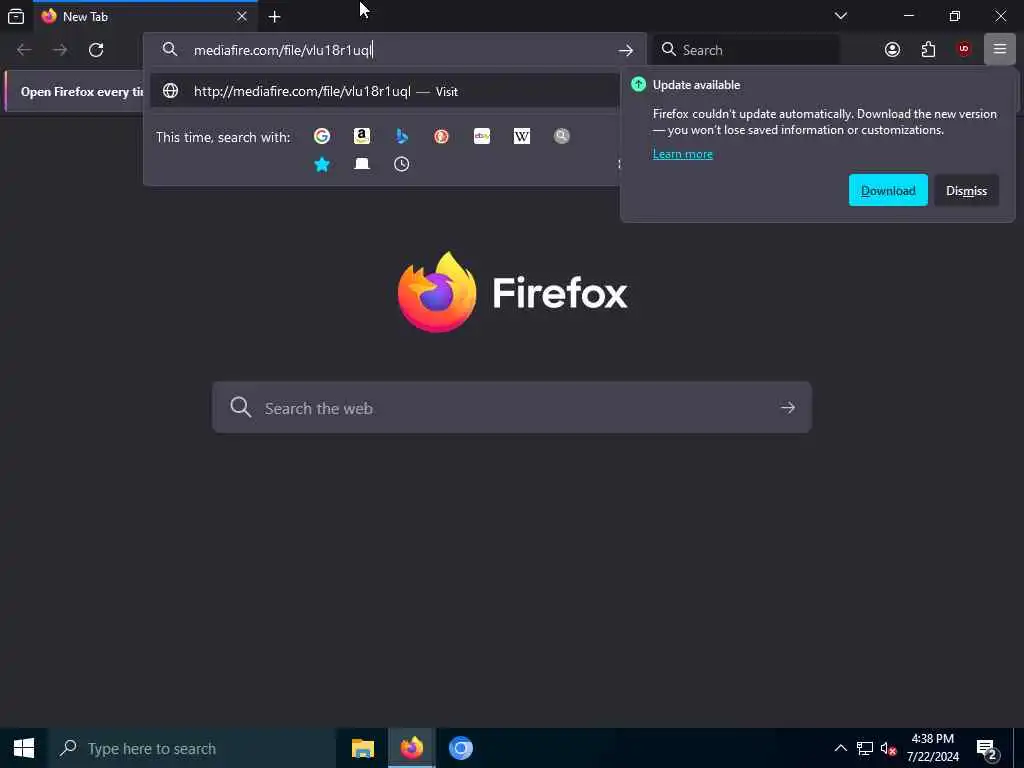Viewport: 1024px width, 768px height.
Task: Visit http://mediafire.com/file/vlu18r1uql suggestion
Action: [x=385, y=91]
